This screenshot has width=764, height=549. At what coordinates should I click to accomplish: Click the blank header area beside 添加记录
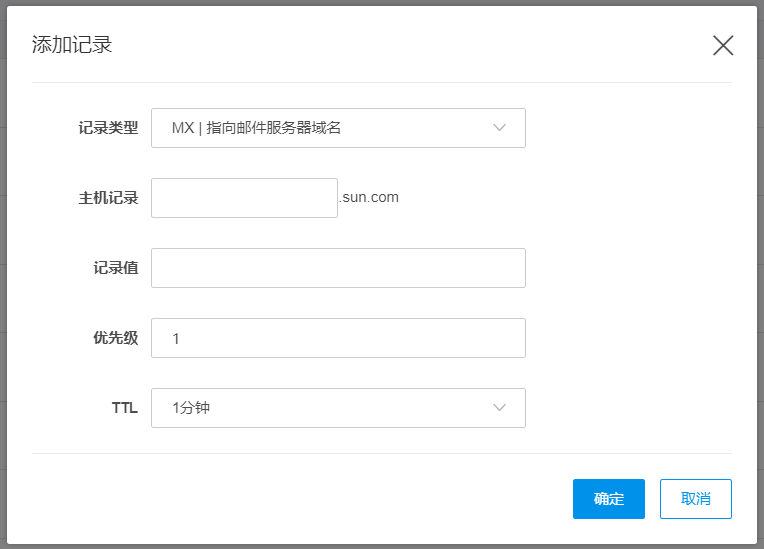tap(400, 45)
